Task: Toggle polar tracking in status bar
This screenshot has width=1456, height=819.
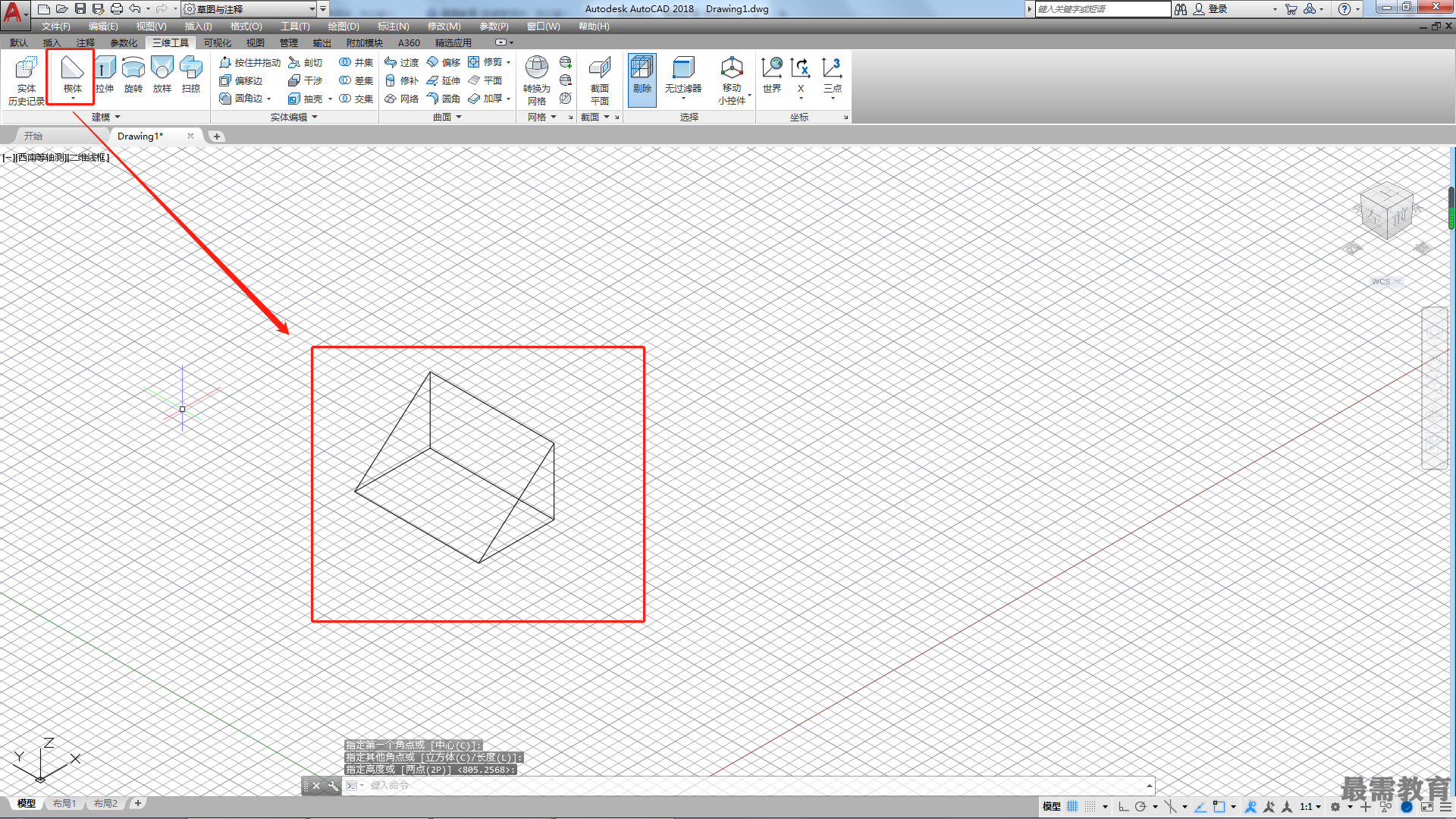Action: (x=1141, y=807)
